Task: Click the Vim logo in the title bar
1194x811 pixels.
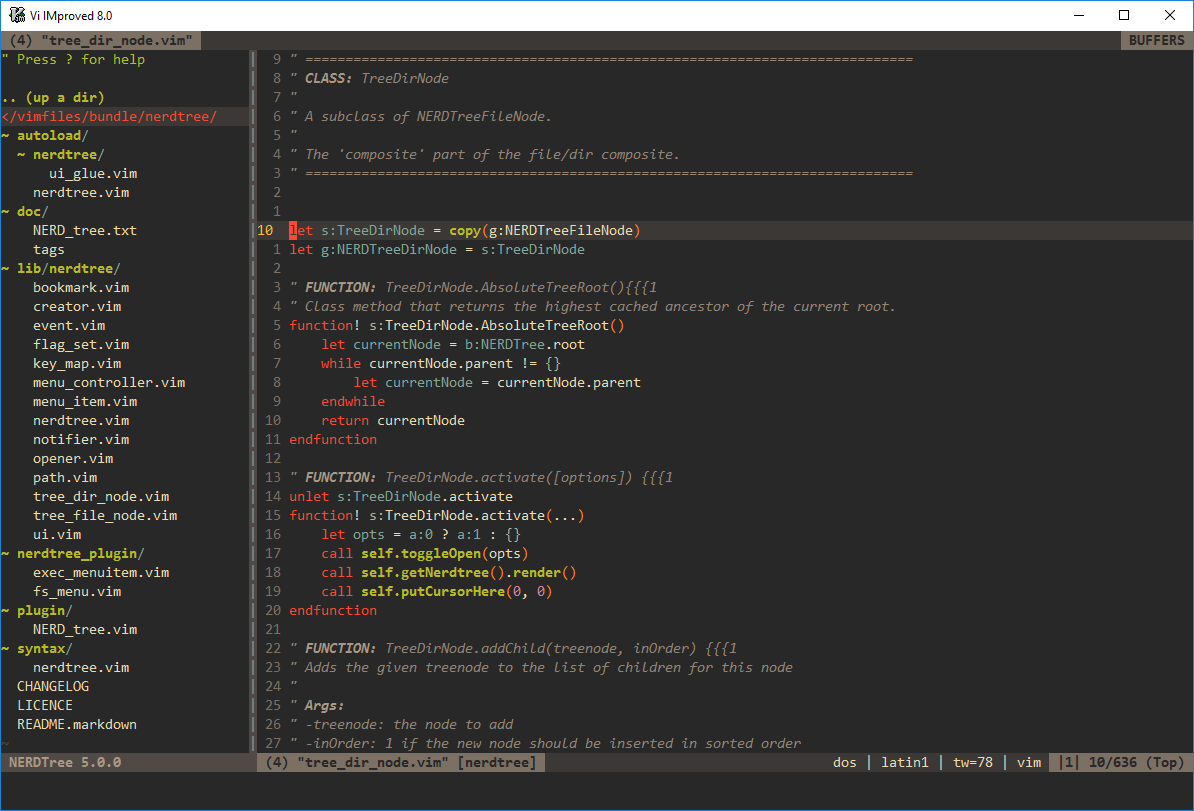Action: coord(15,15)
